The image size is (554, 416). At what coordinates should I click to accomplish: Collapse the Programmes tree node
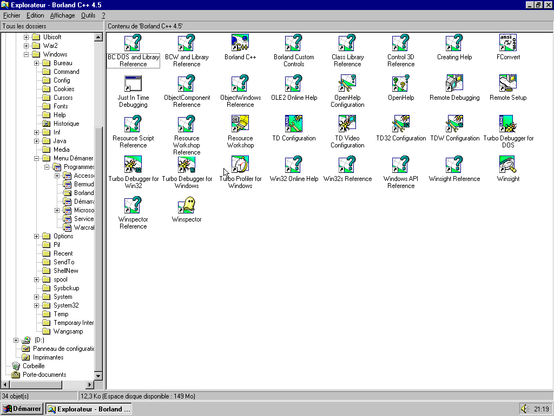point(47,167)
